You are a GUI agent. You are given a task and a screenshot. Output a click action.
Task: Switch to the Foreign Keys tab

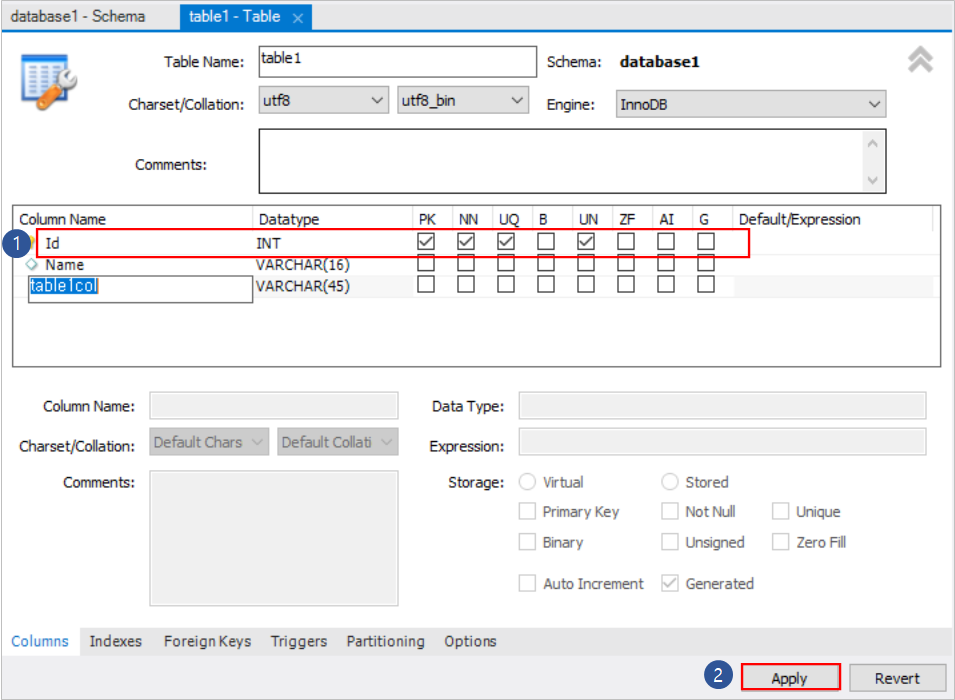[x=206, y=641]
